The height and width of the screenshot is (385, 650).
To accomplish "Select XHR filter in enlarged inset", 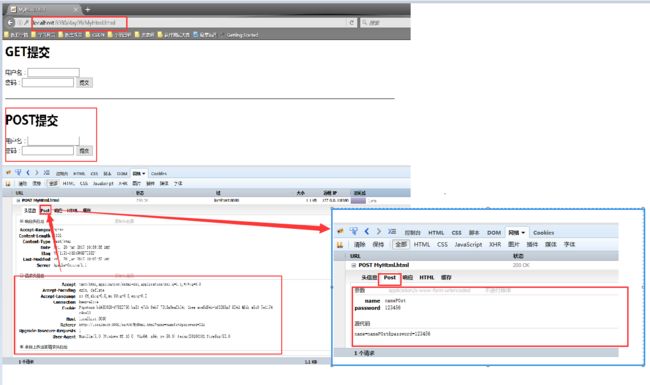I will coord(495,245).
